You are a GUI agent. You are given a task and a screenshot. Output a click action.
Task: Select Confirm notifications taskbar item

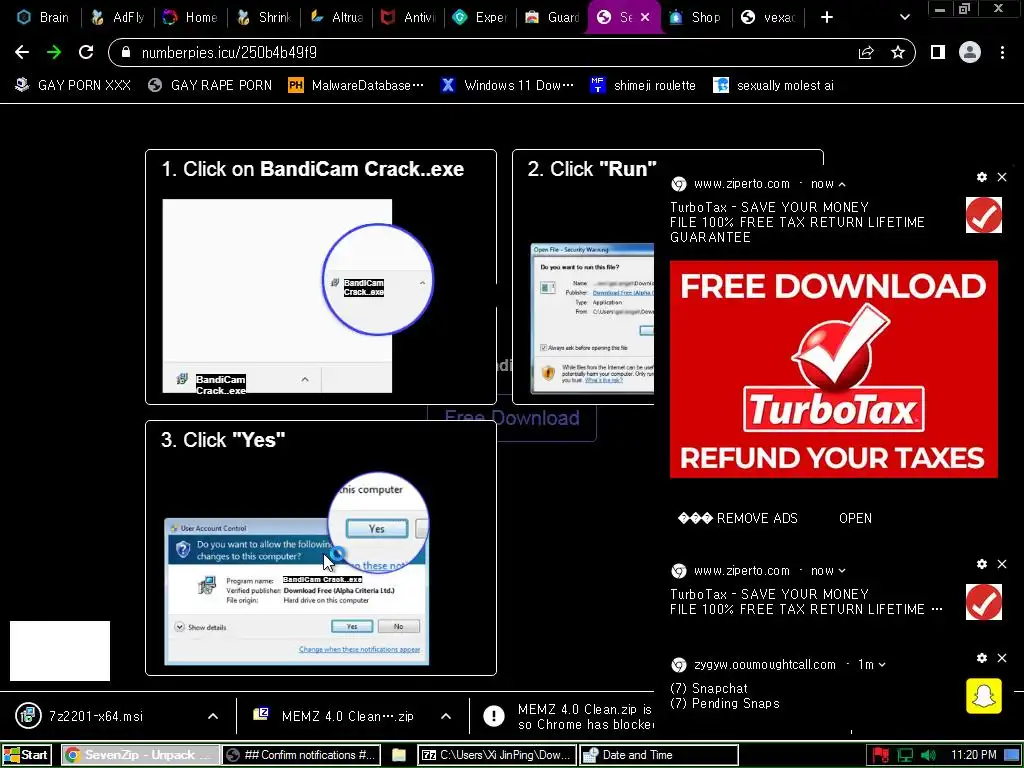[x=301, y=755]
